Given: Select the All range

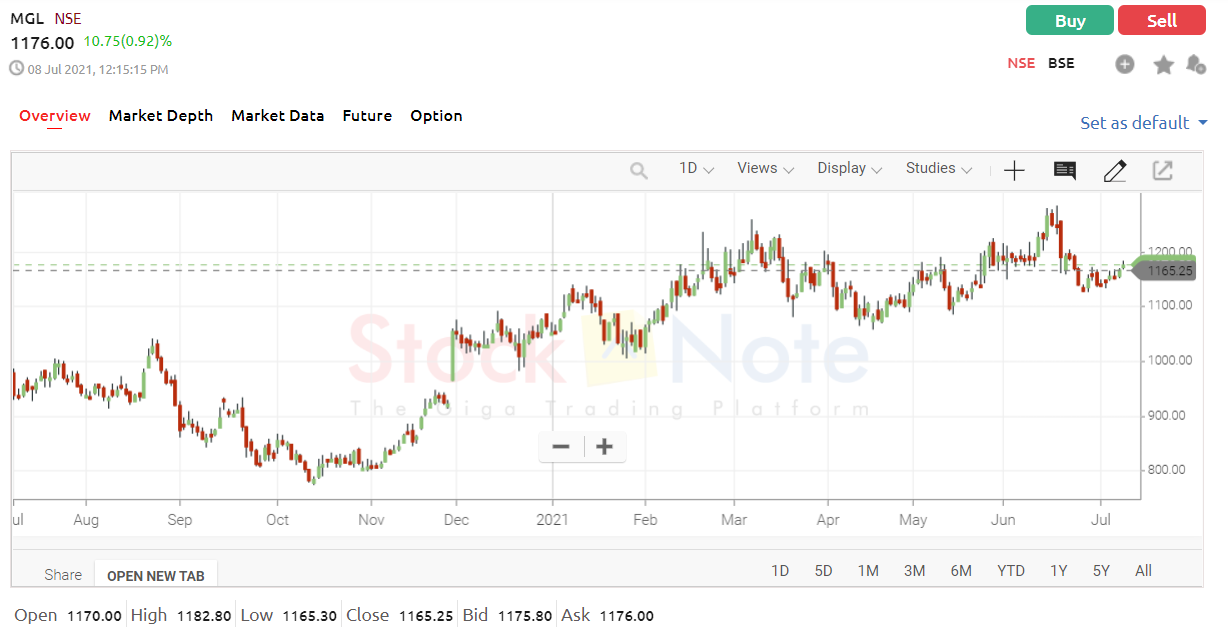Looking at the screenshot, I should coord(1144,571).
